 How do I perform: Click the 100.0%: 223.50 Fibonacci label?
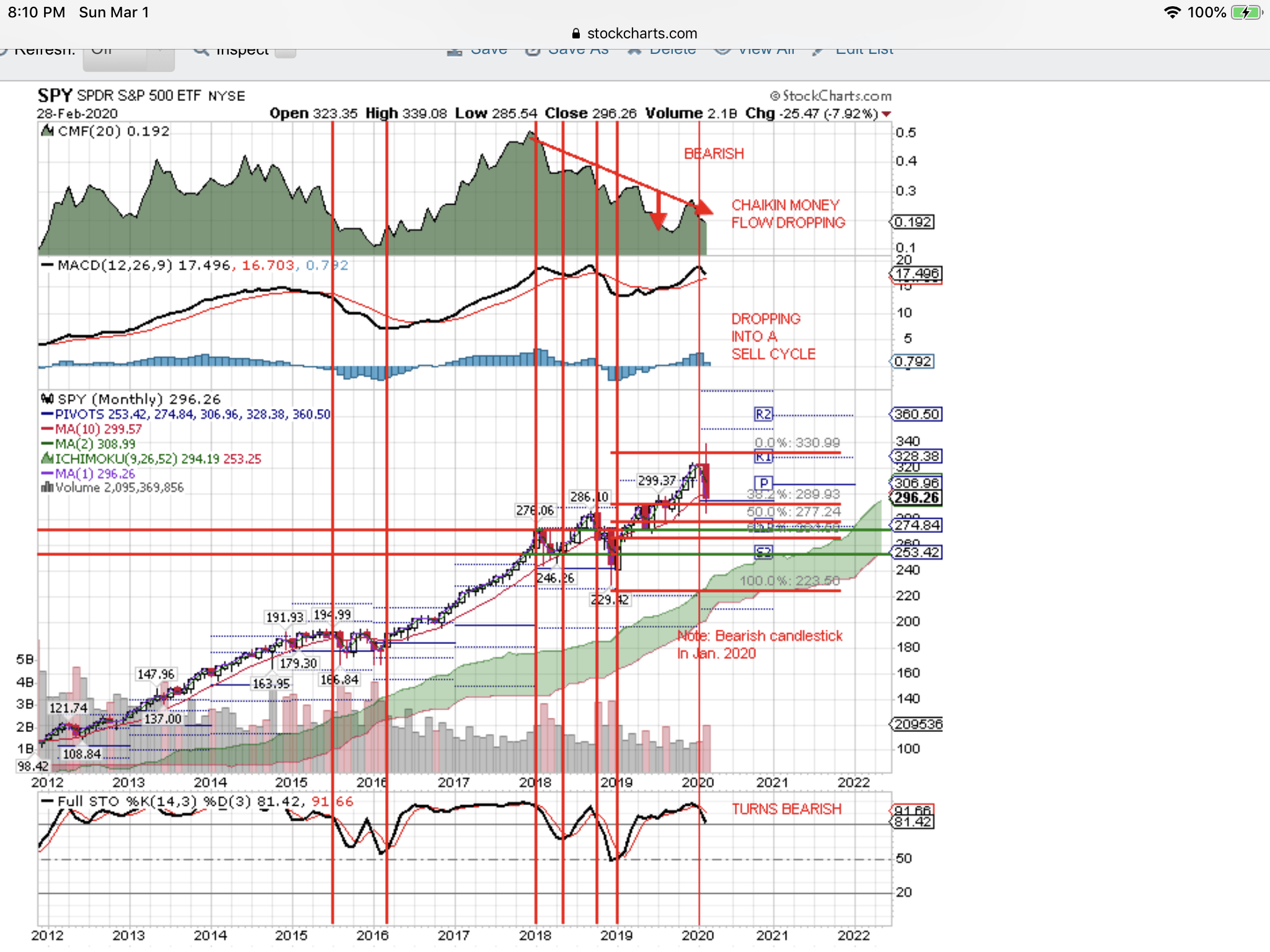coord(790,581)
